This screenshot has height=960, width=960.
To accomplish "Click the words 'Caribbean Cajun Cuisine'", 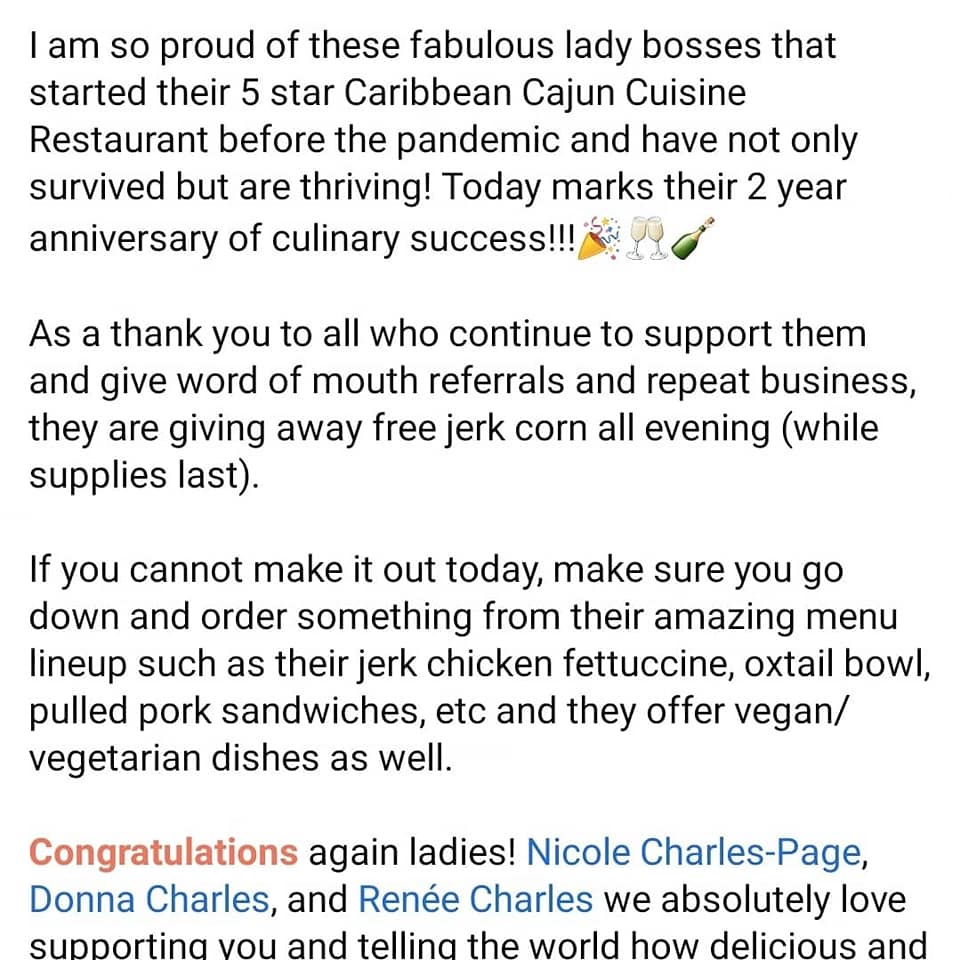I will [x=545, y=94].
